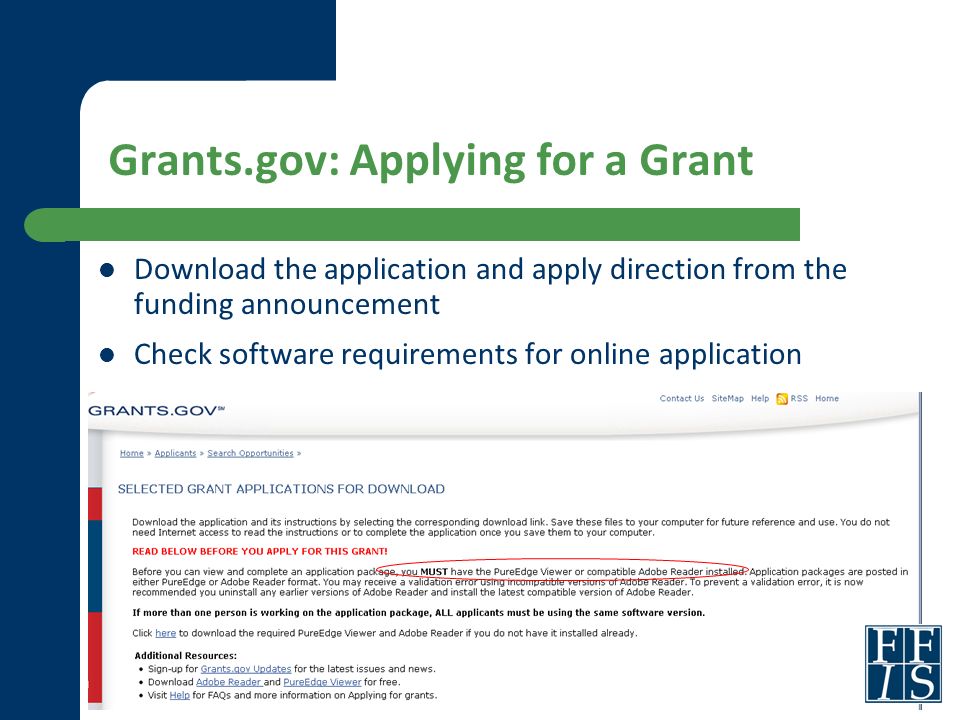
Task: Click 'SELECTED GRANT APPLICATIONS FOR DOWNLOAD' heading
Action: (281, 489)
